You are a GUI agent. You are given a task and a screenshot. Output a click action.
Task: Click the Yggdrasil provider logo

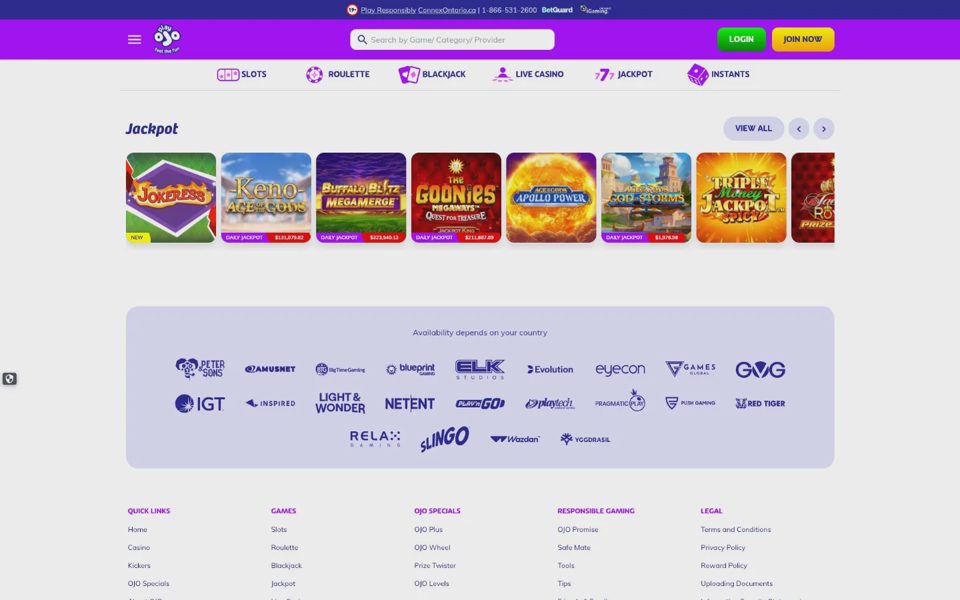point(585,439)
